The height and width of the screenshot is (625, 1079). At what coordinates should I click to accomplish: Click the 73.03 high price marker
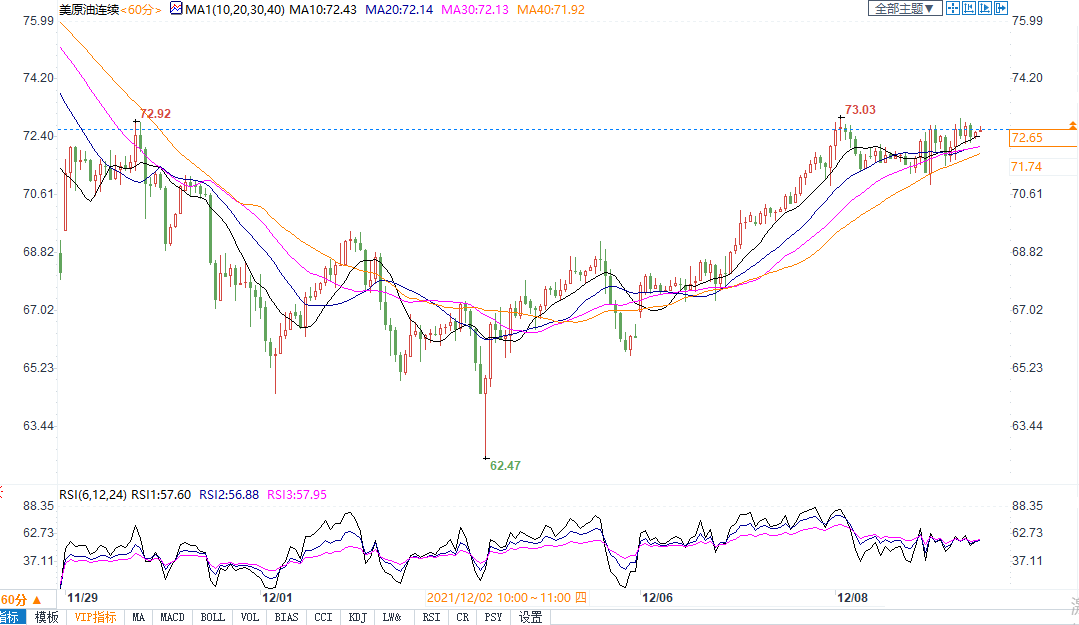pos(859,109)
